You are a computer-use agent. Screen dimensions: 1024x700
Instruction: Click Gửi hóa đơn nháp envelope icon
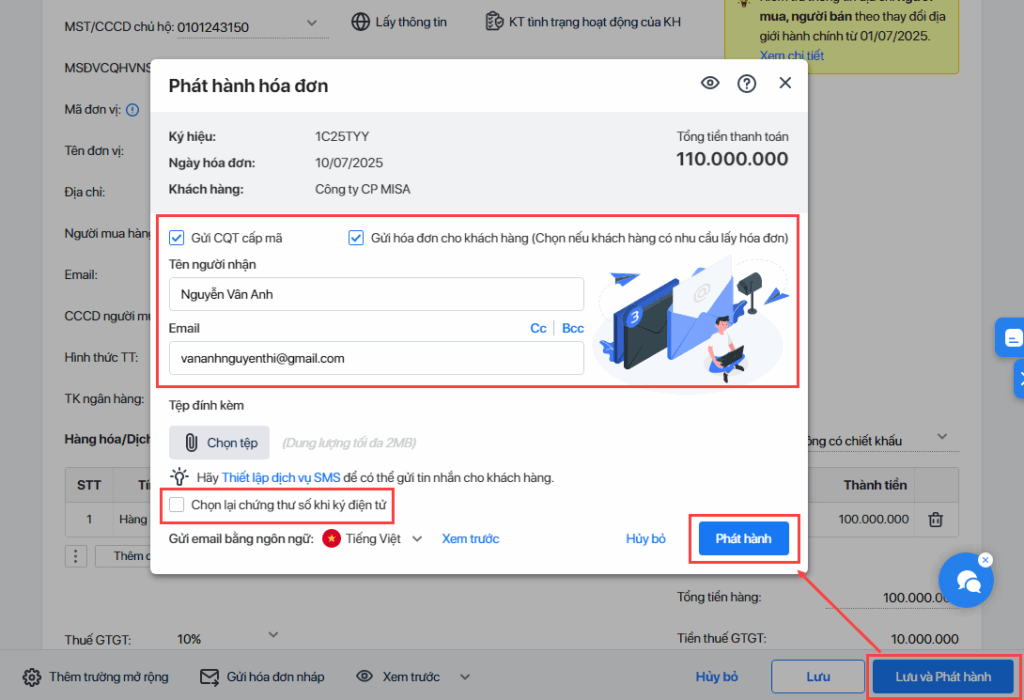210,677
